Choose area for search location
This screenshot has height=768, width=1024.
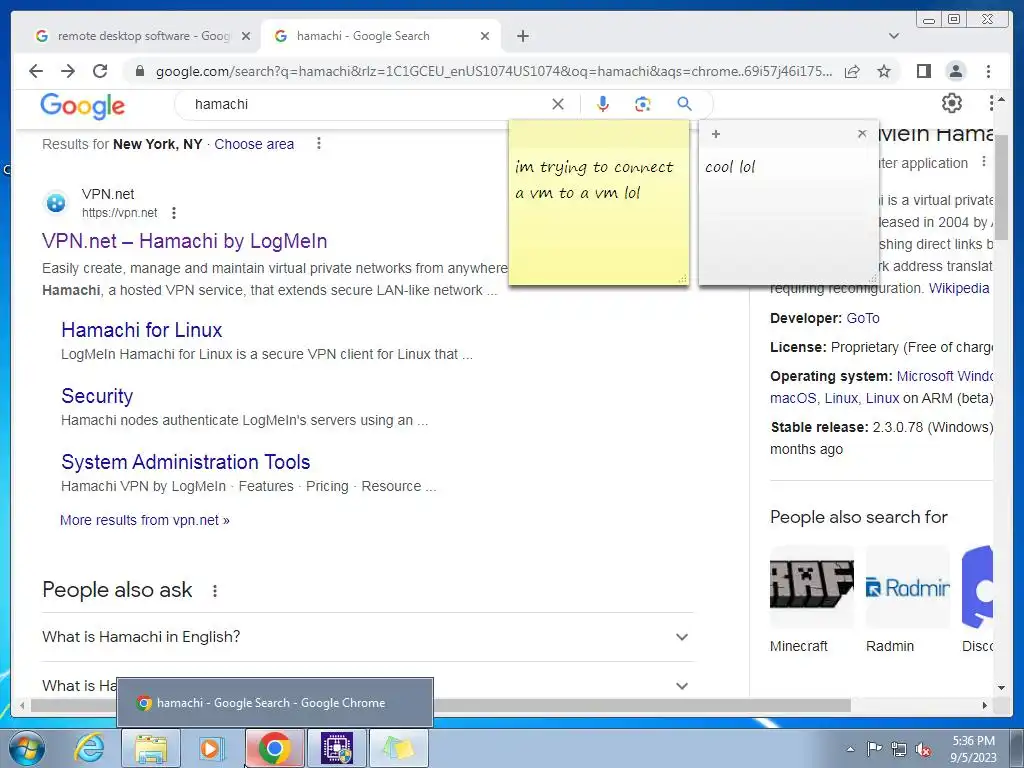pos(254,144)
